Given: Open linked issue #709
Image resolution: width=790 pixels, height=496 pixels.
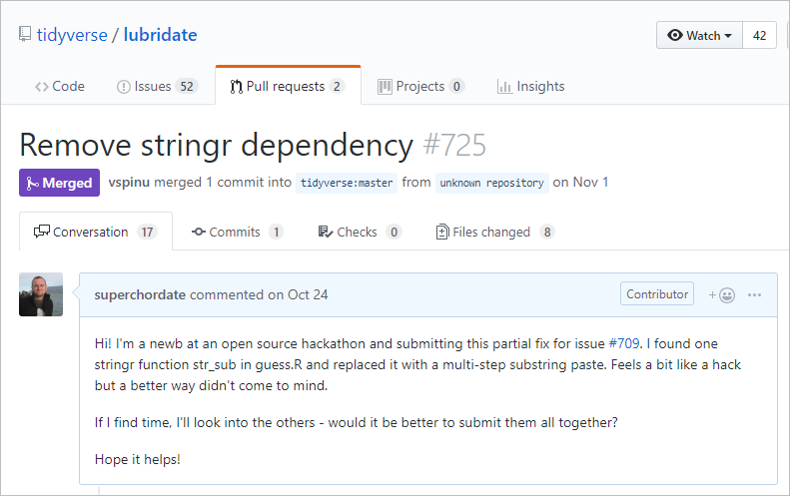Looking at the screenshot, I should point(626,343).
